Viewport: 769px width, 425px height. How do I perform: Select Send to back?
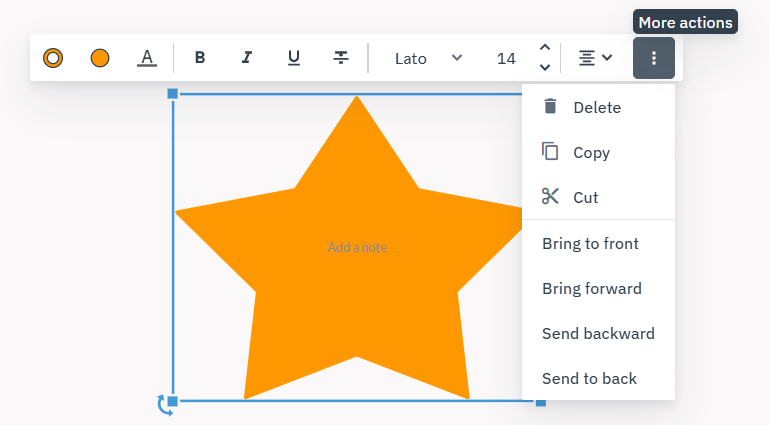tap(598, 379)
